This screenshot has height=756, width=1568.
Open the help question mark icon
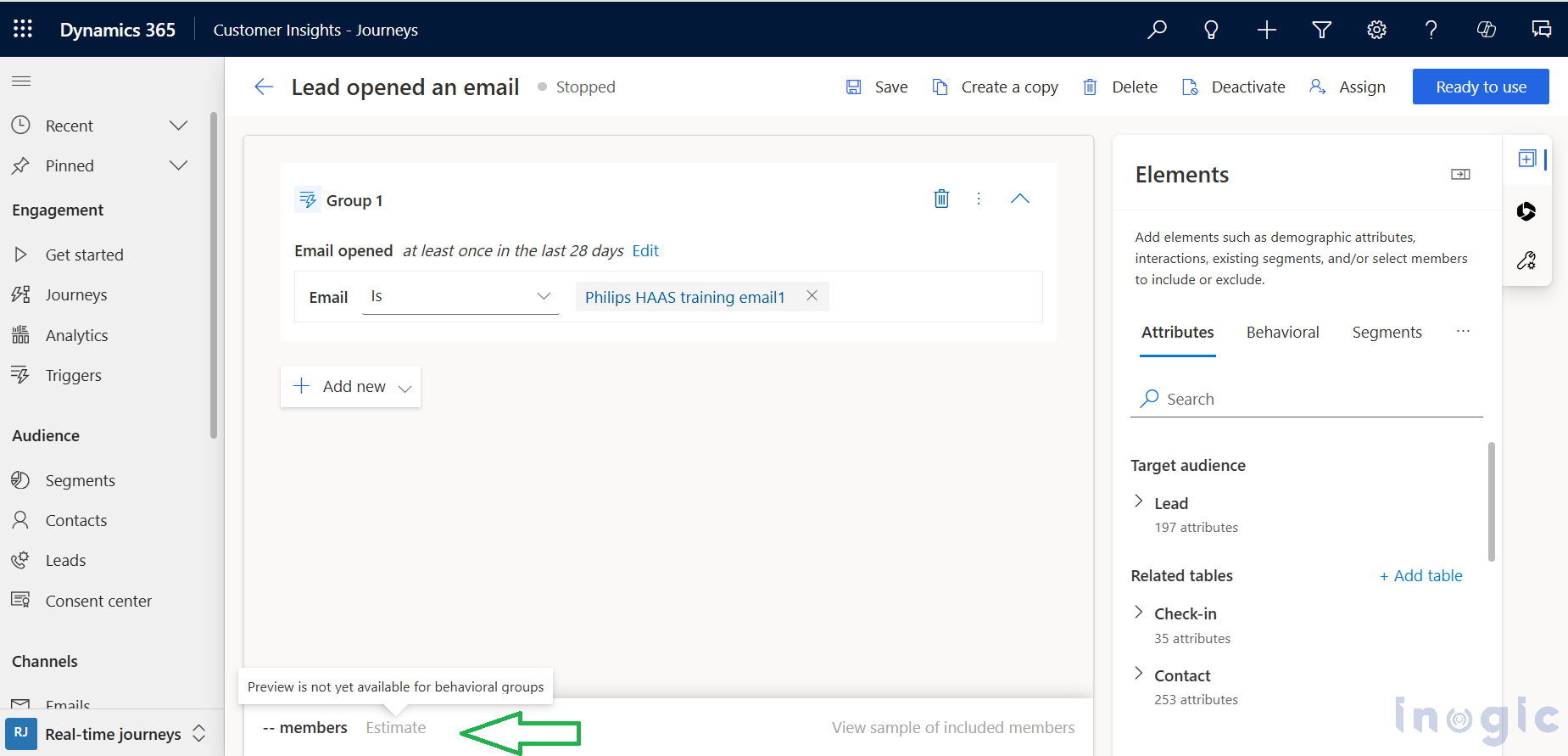(x=1431, y=30)
